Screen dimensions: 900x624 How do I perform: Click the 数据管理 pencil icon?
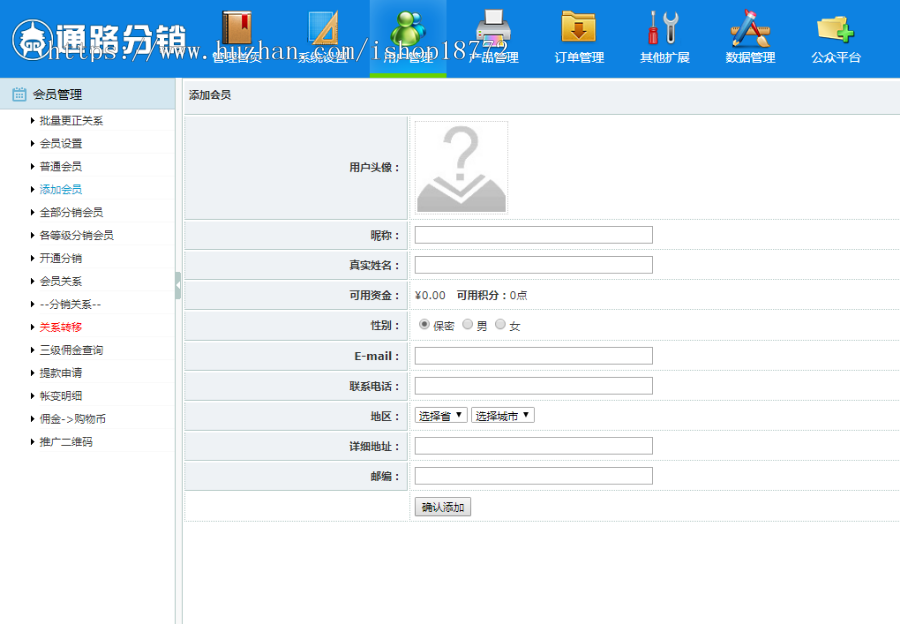(x=749, y=30)
